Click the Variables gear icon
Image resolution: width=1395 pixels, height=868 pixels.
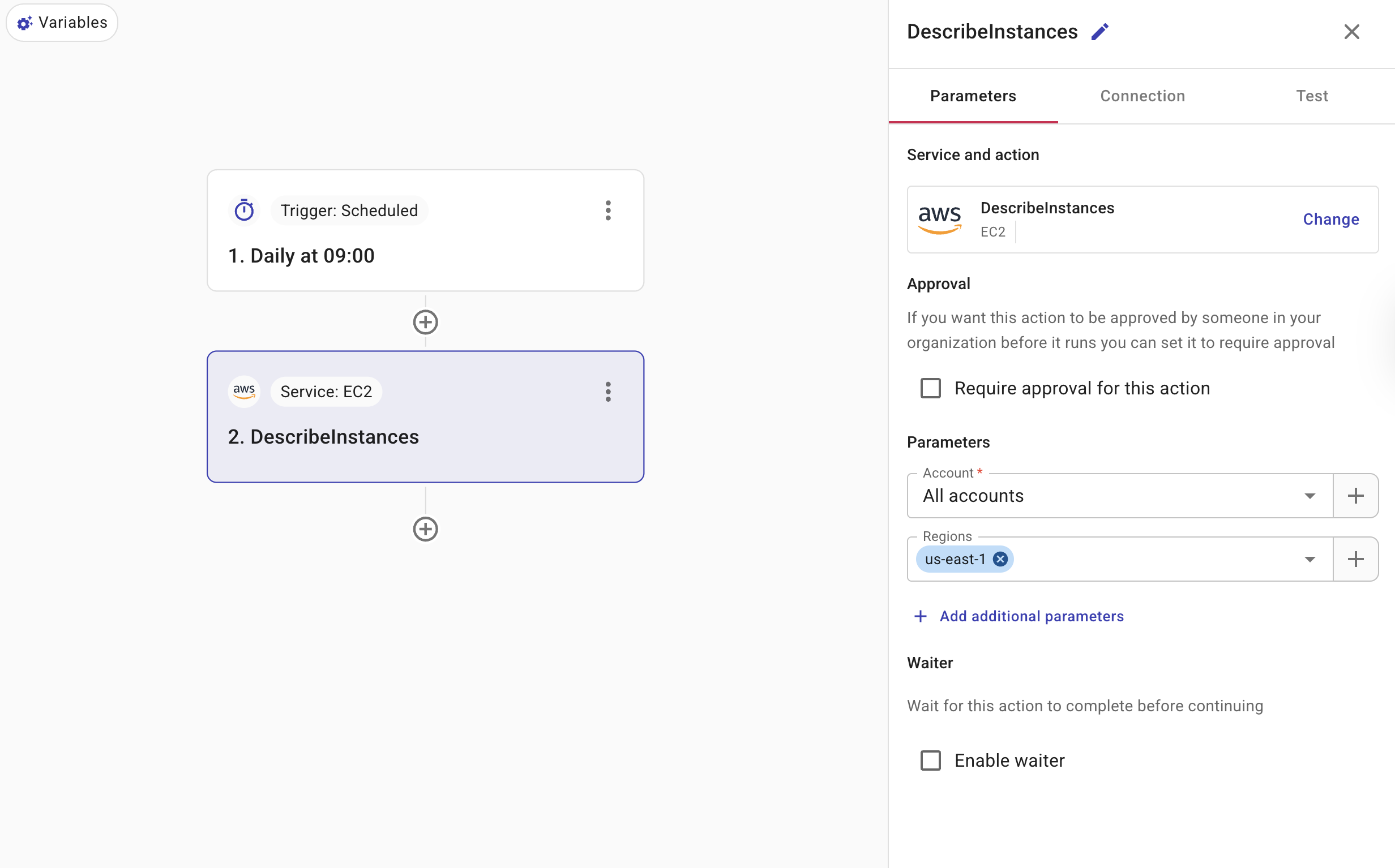click(x=24, y=23)
